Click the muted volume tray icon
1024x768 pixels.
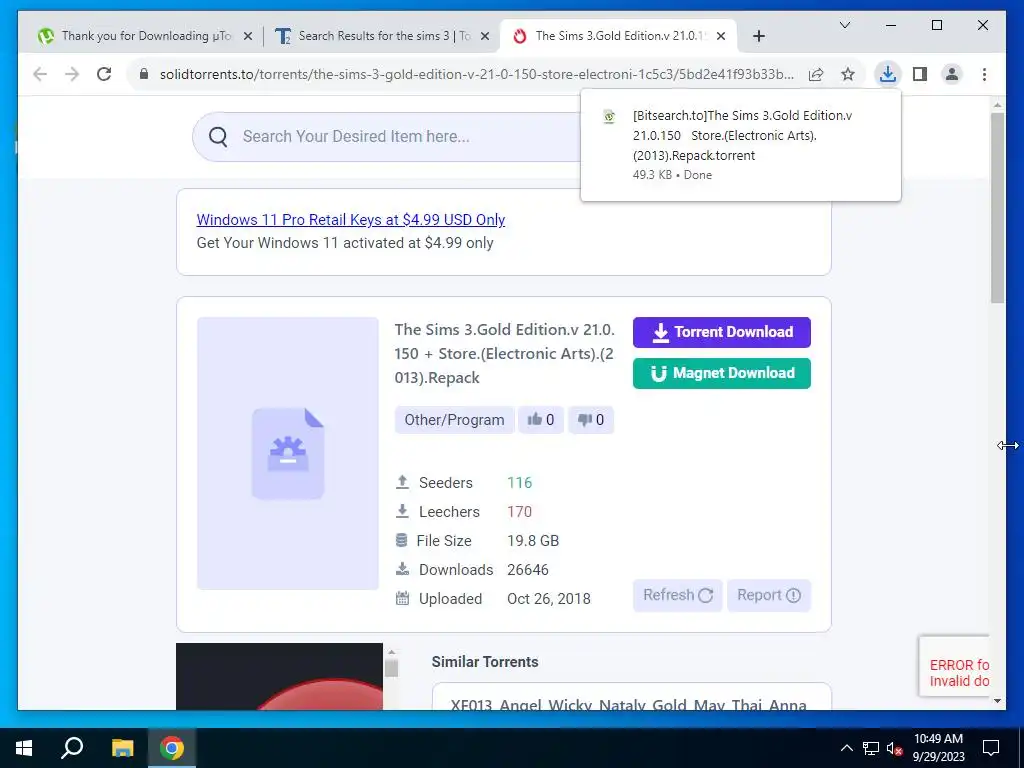point(895,748)
